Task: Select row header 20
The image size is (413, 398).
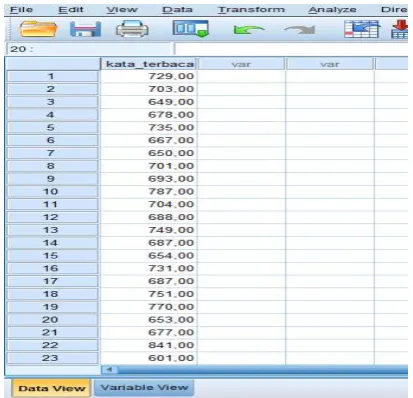Action: [x=52, y=320]
